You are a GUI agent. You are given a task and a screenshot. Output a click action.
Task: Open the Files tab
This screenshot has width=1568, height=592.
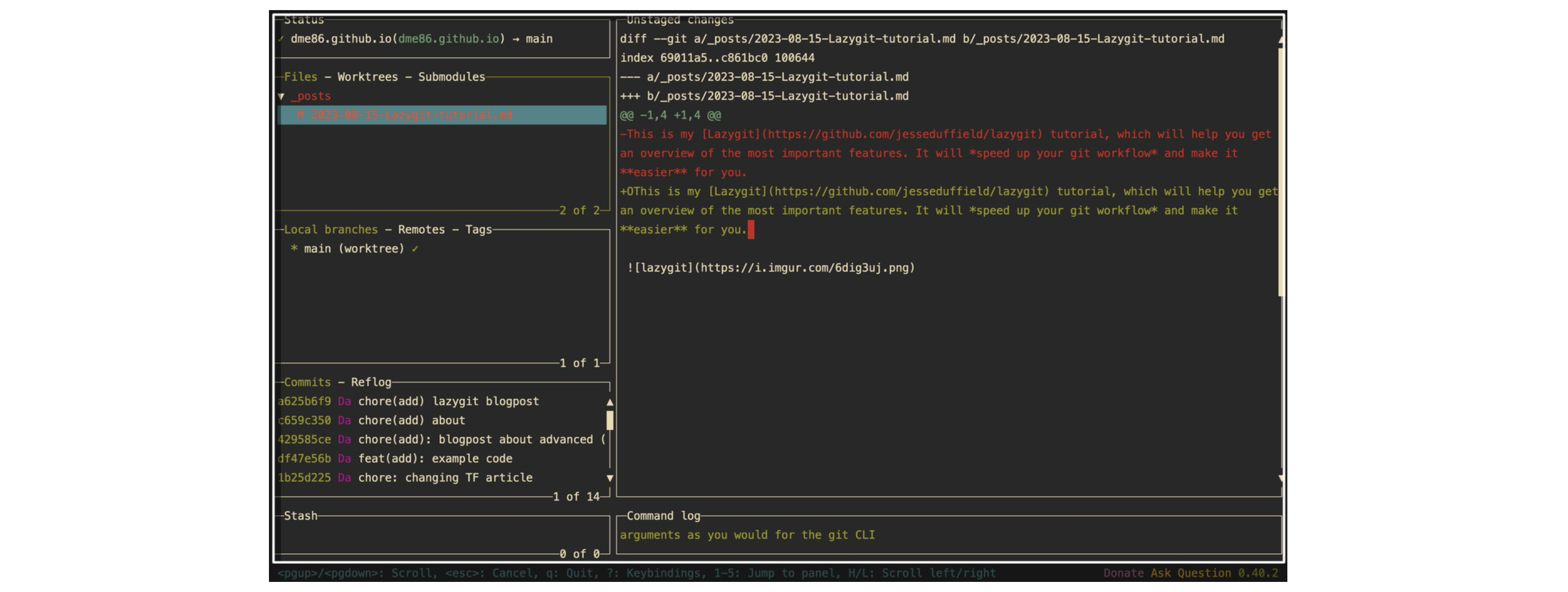(x=301, y=77)
